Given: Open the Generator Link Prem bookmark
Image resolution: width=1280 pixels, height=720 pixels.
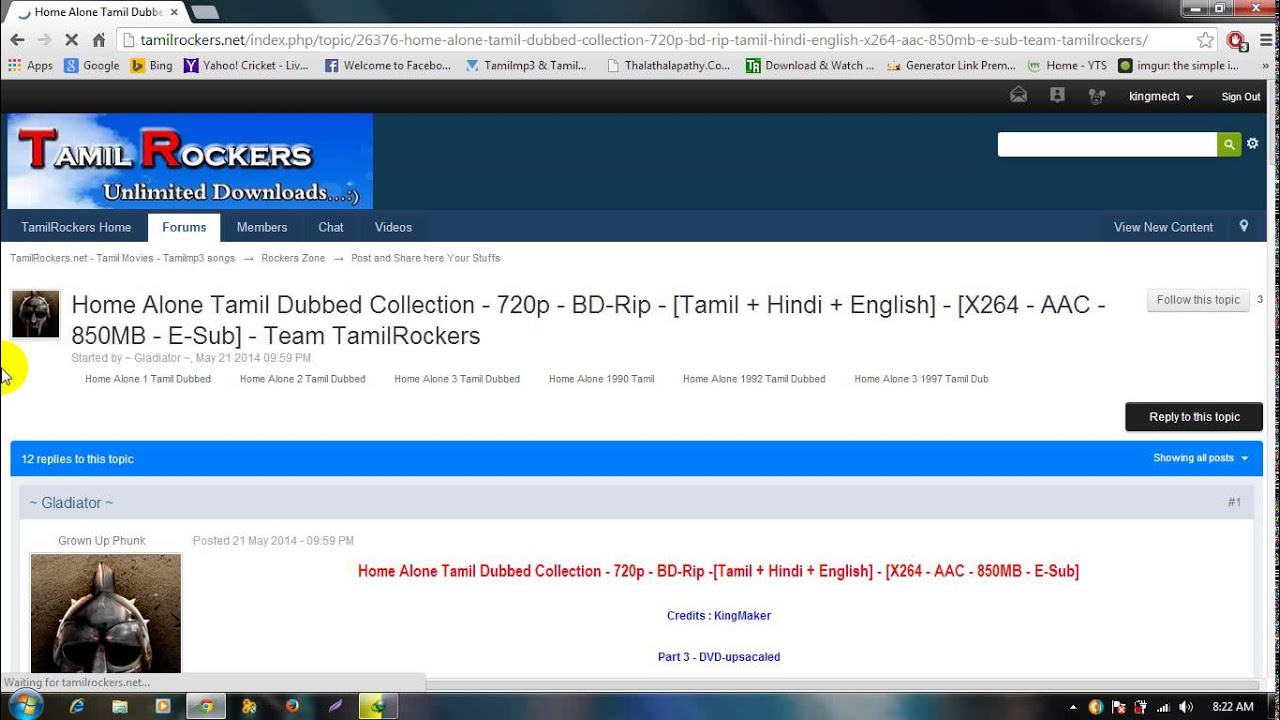Looking at the screenshot, I should coord(951,66).
